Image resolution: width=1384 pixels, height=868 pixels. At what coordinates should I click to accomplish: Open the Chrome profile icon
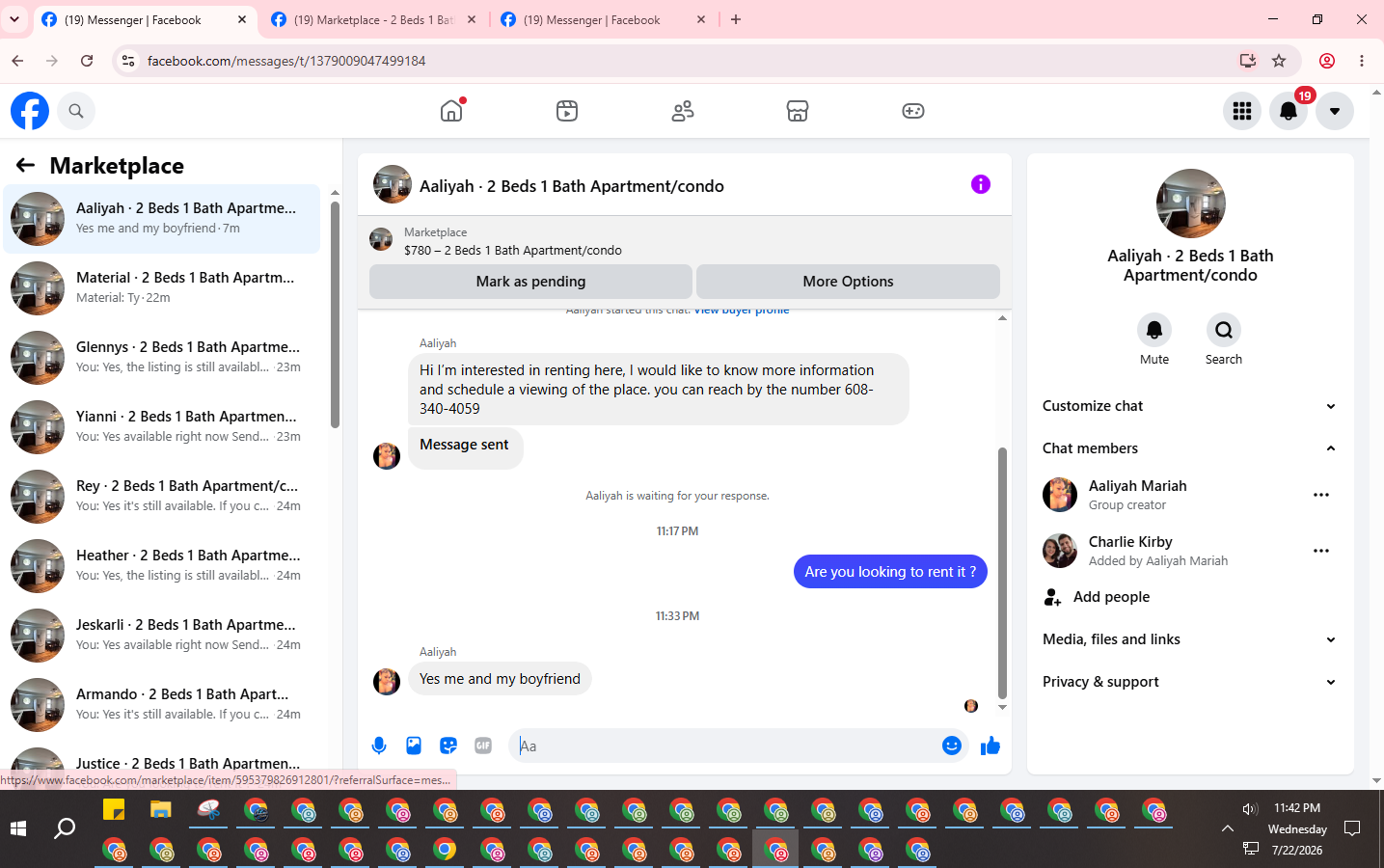[x=1327, y=61]
